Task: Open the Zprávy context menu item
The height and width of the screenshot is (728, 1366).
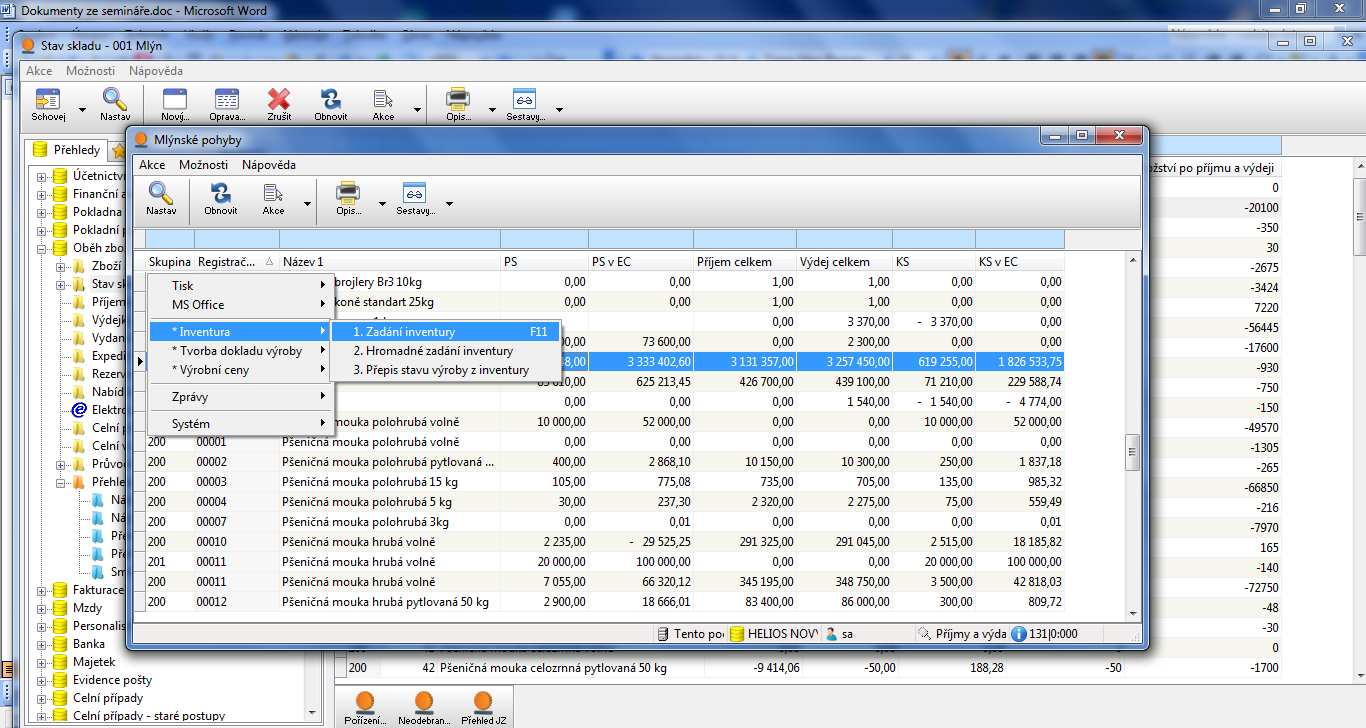Action: 240,397
